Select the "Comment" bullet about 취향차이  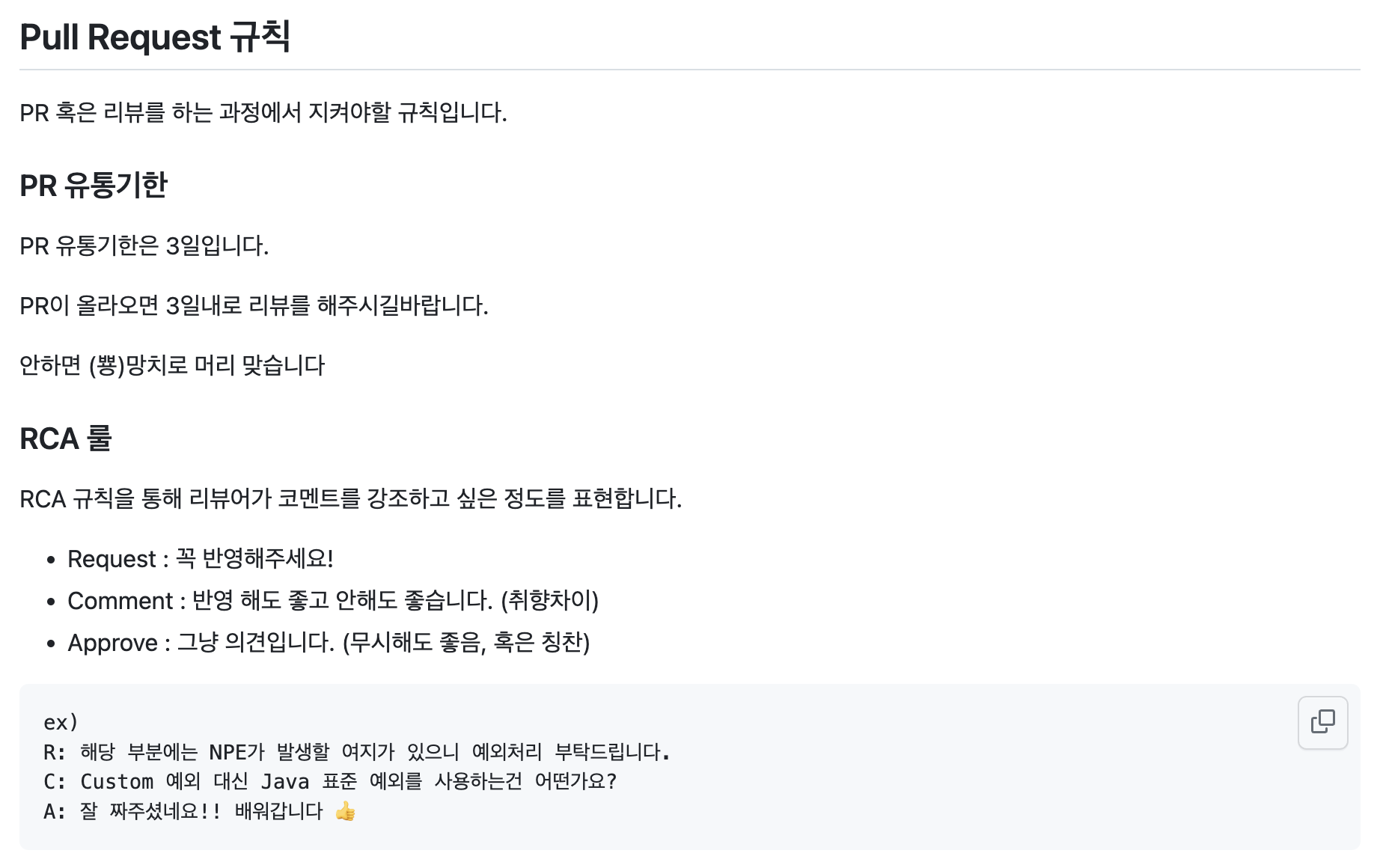tap(333, 601)
